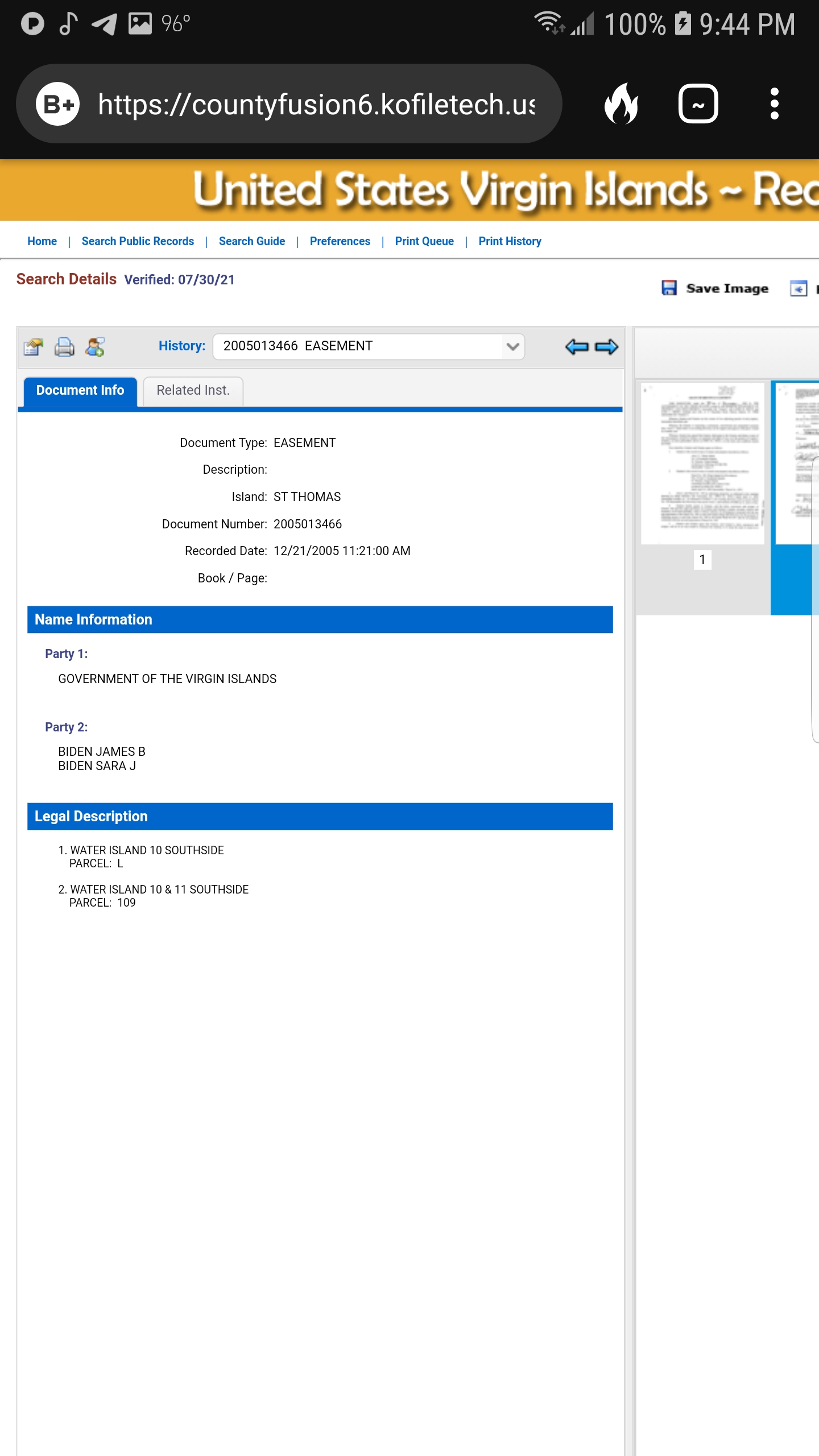The height and width of the screenshot is (1456, 819).
Task: Click the page number 1 label
Action: point(702,560)
